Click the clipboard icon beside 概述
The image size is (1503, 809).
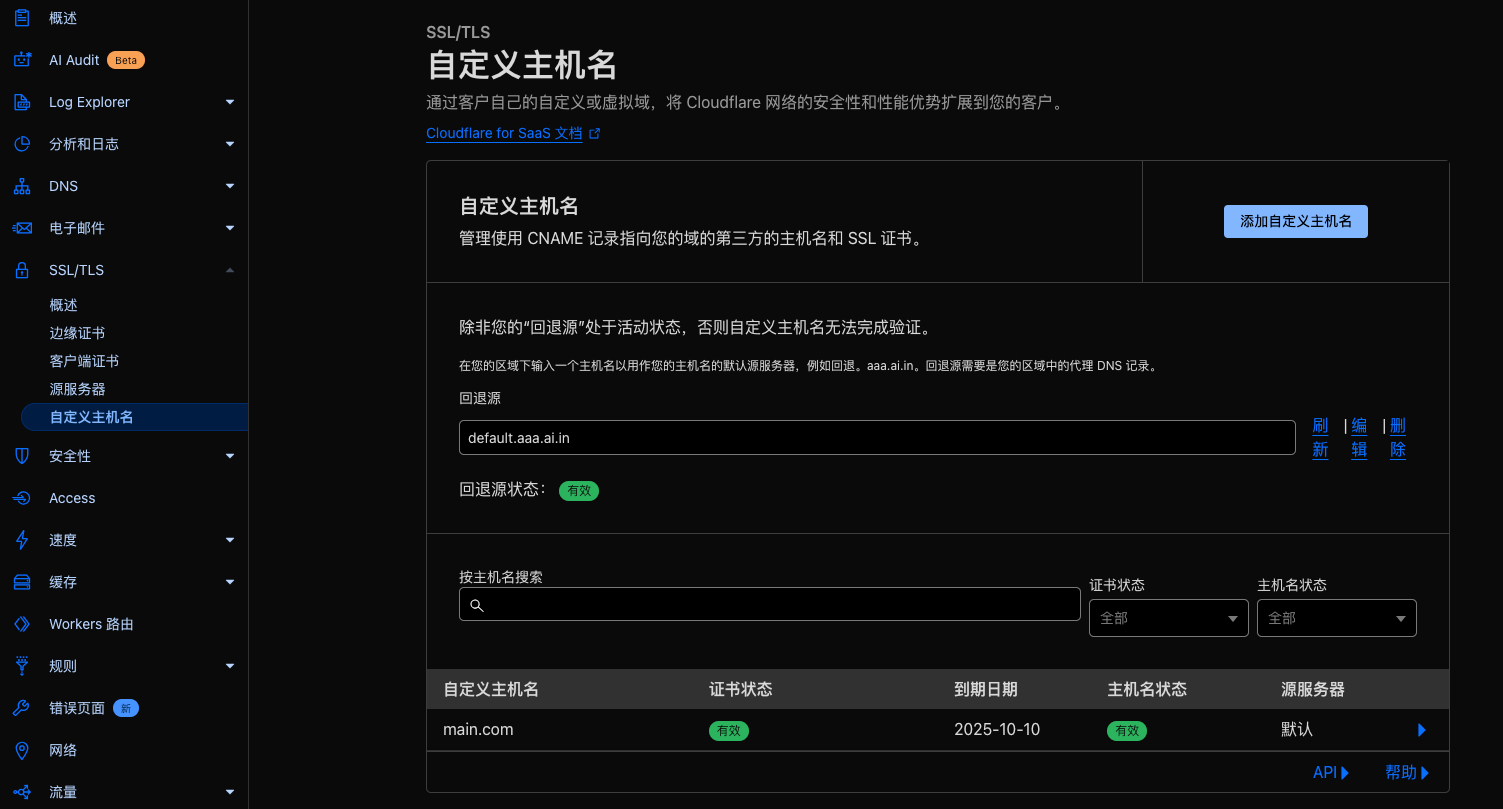click(x=22, y=18)
